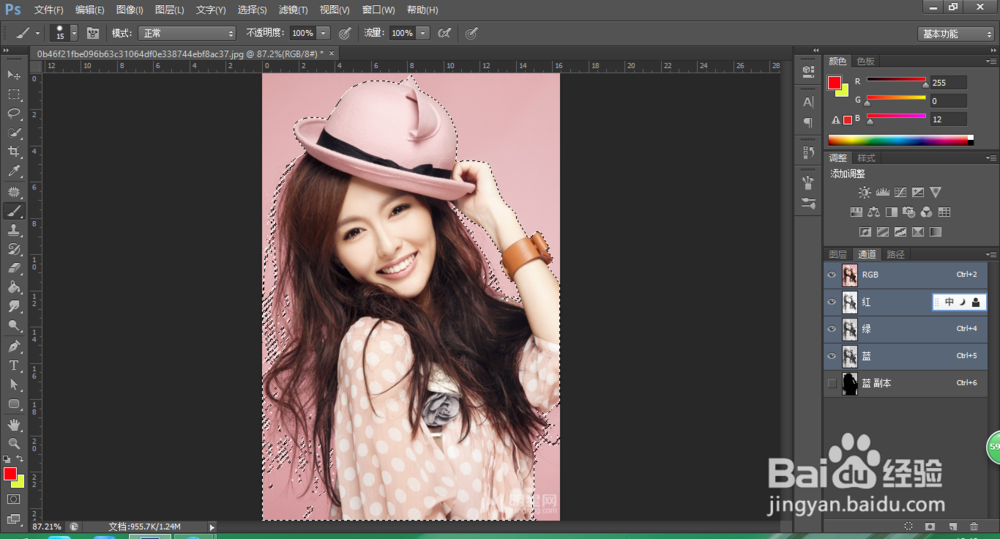1000x539 pixels.
Task: Hide the RGB channel eye icon
Action: (x=832, y=275)
